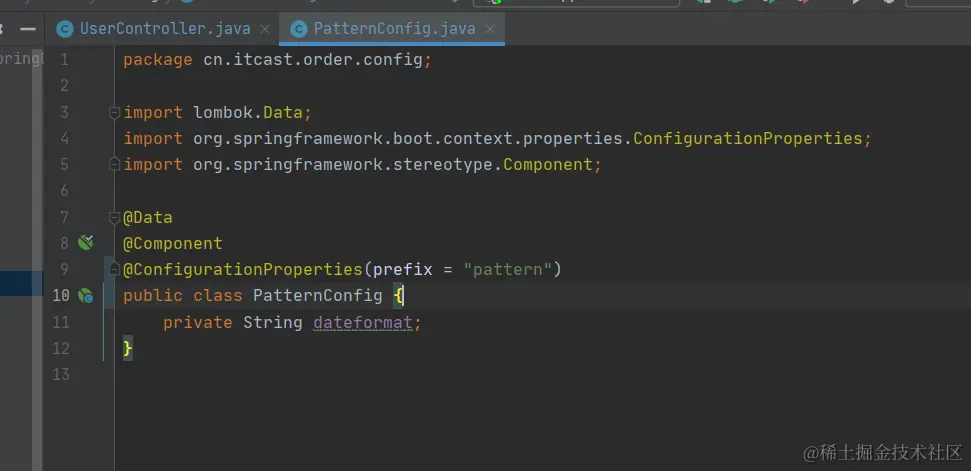Viewport: 971px width, 471px height.
Task: Click the package name cn.itcast.order.config
Action: [x=313, y=60]
